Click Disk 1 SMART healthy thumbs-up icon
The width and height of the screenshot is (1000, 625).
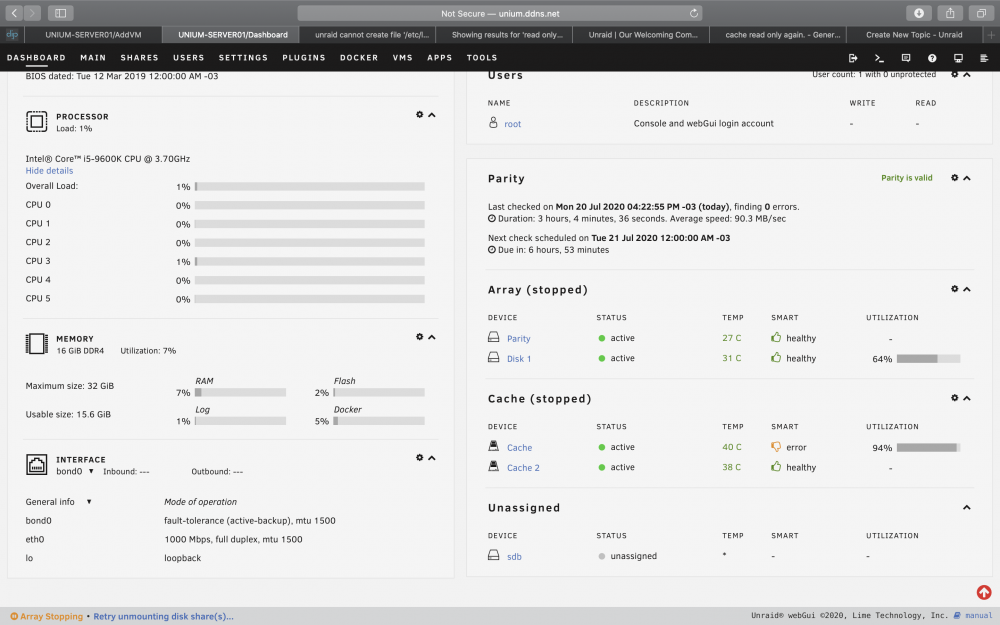tap(776, 358)
